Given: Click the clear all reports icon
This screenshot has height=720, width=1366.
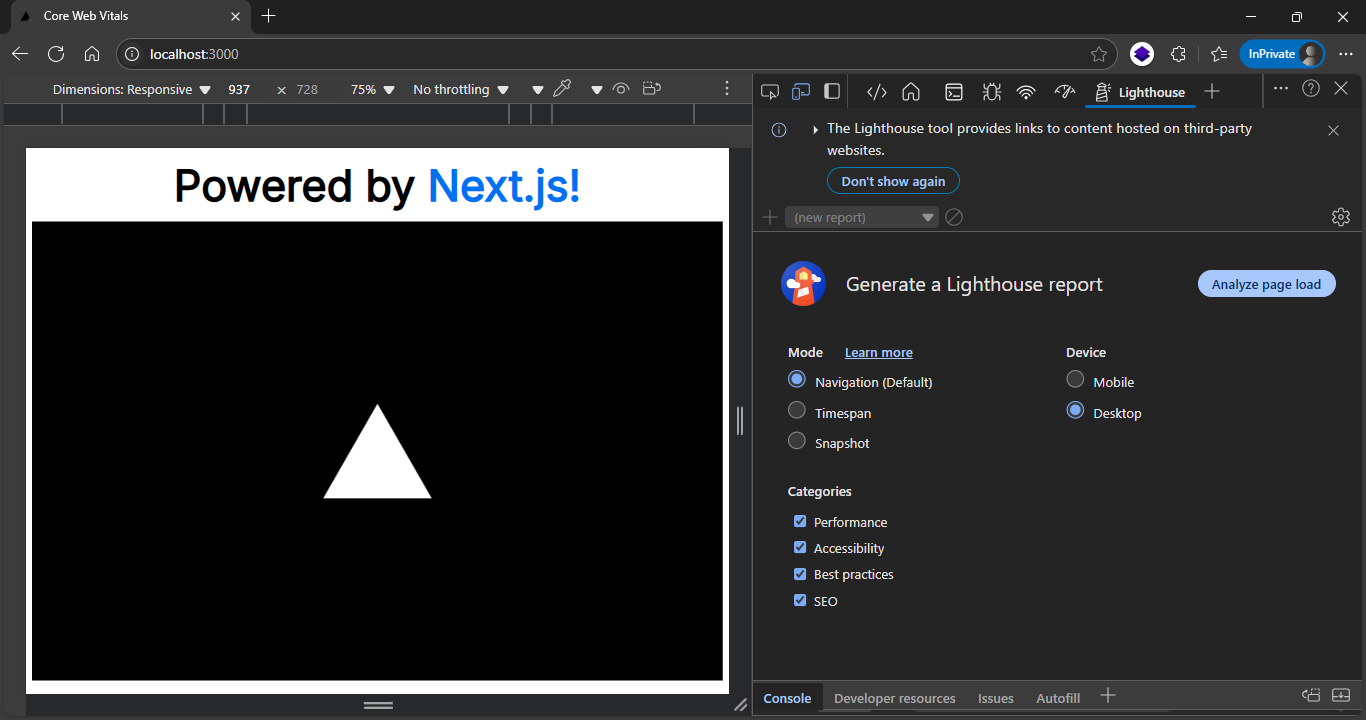Looking at the screenshot, I should click(x=954, y=217).
